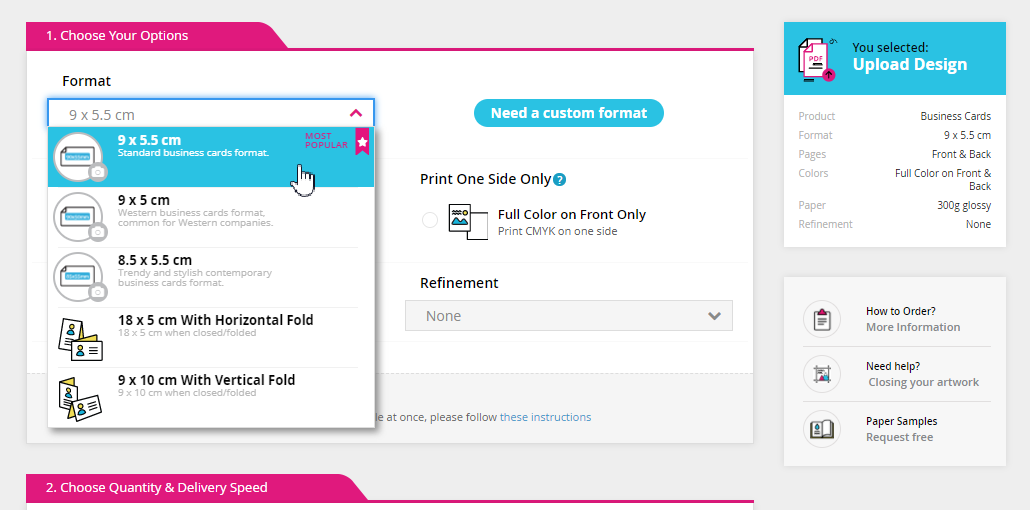Image resolution: width=1030 pixels, height=510 pixels.
Task: Click the Need help artwork crop icon
Action: point(822,374)
